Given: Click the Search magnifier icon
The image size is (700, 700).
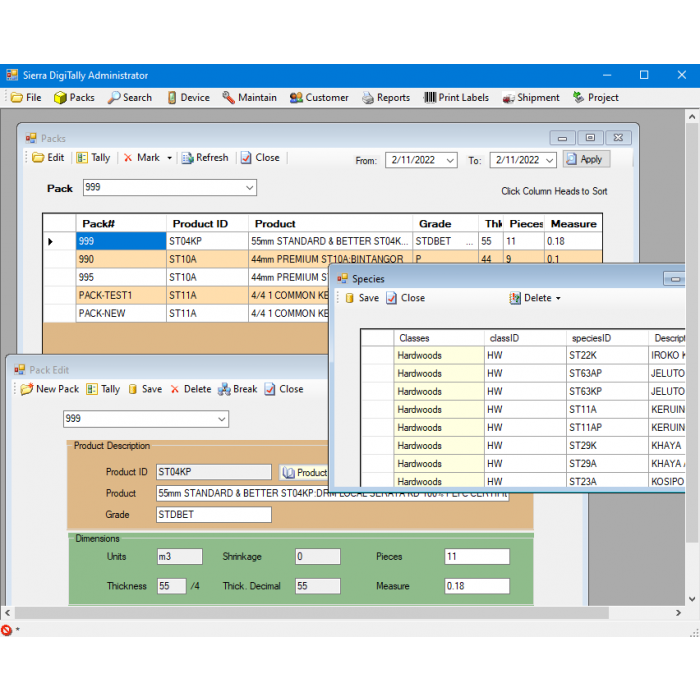Looking at the screenshot, I should (x=115, y=98).
